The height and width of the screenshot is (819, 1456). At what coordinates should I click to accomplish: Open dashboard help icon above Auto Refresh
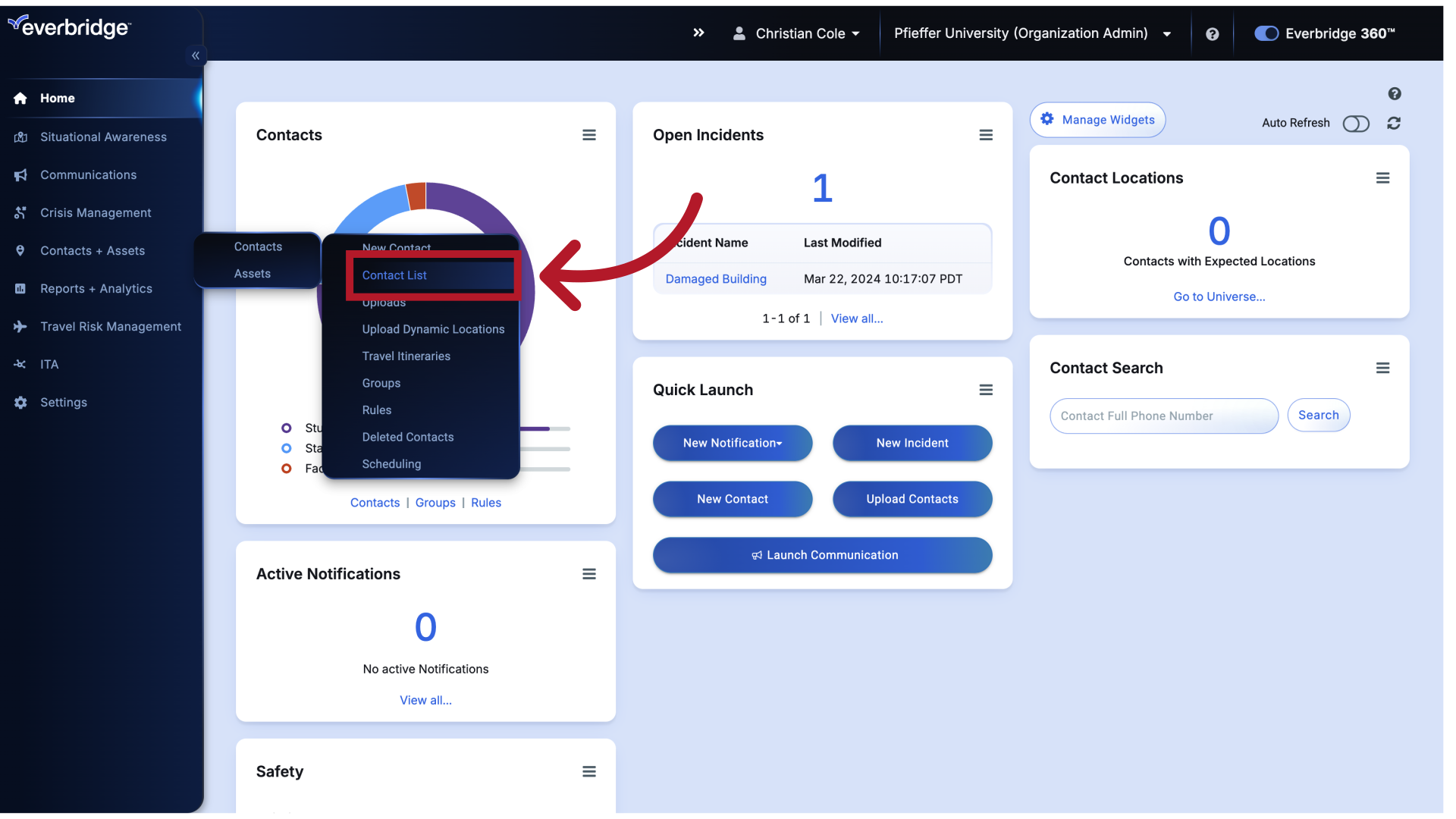pyautogui.click(x=1394, y=94)
